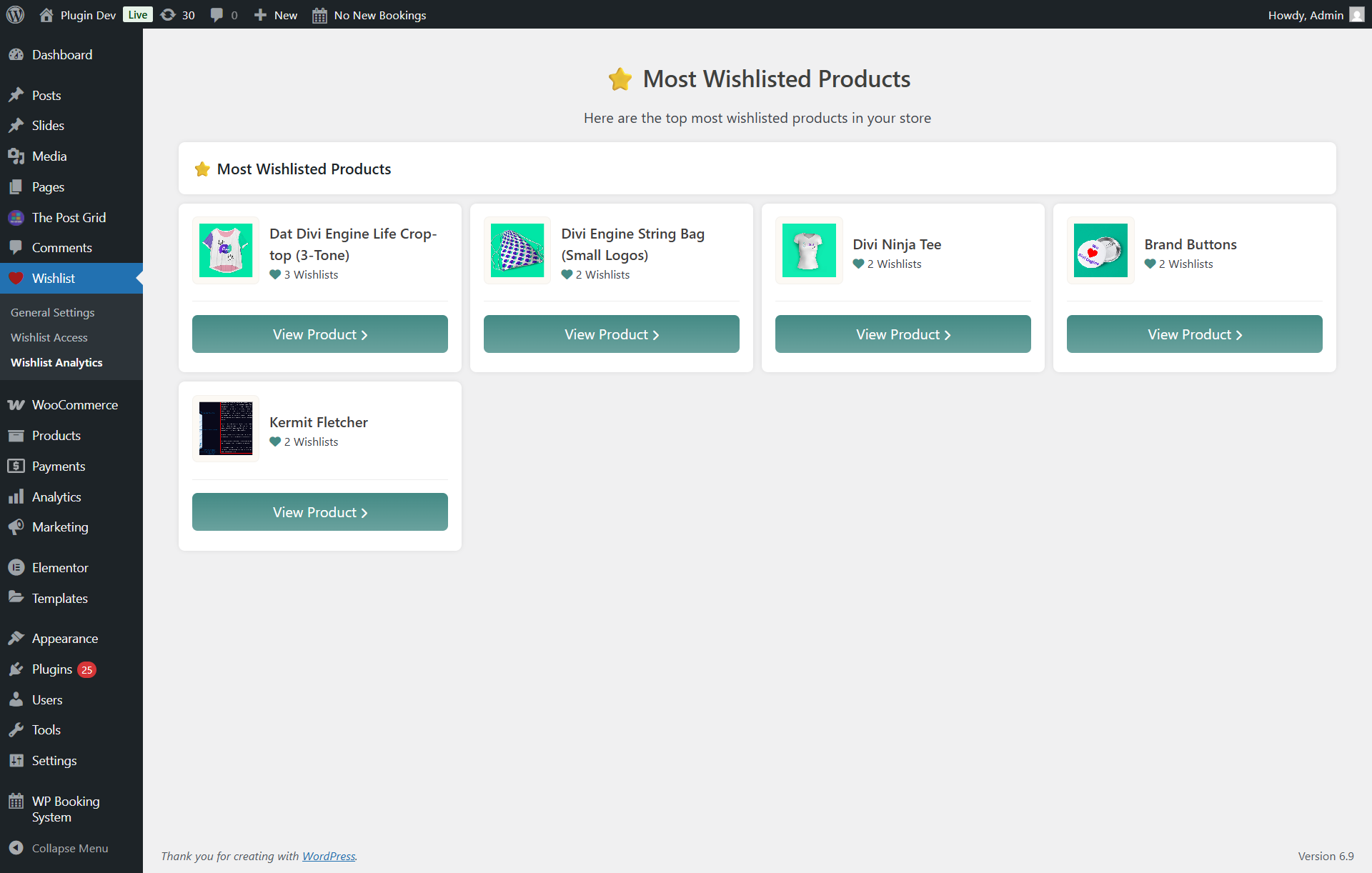Click the Kermit Fletcher product thumbnail
This screenshot has height=873, width=1372.
[x=225, y=429]
